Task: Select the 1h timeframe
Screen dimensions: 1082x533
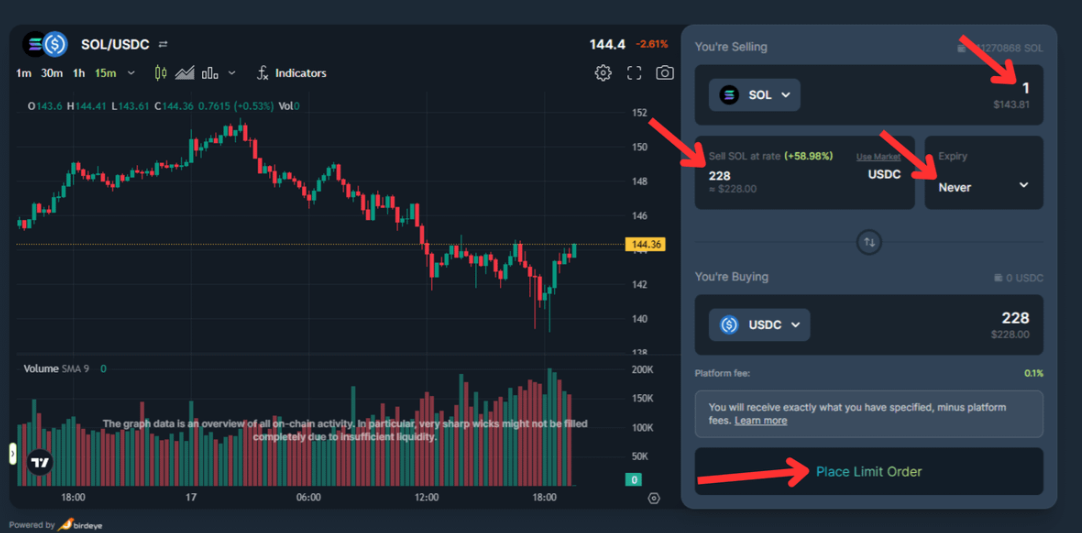Action: tap(79, 73)
